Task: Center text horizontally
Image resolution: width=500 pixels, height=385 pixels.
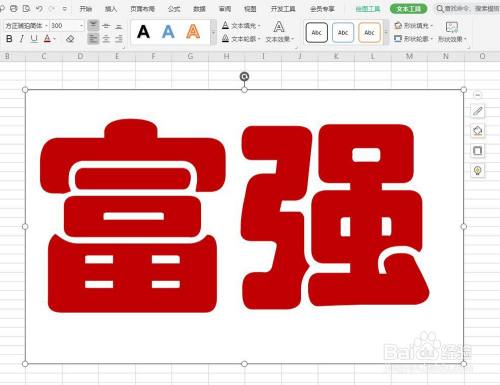Action: tap(106, 39)
